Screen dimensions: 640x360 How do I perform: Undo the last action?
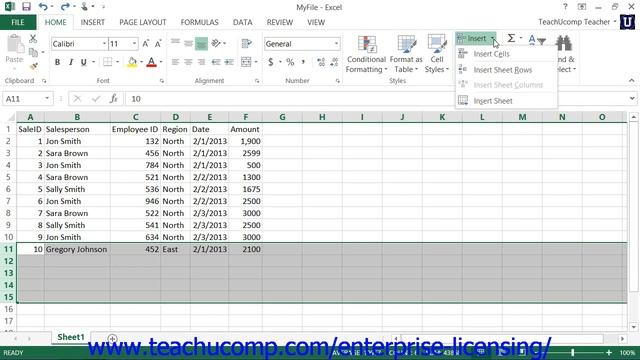tap(43, 7)
